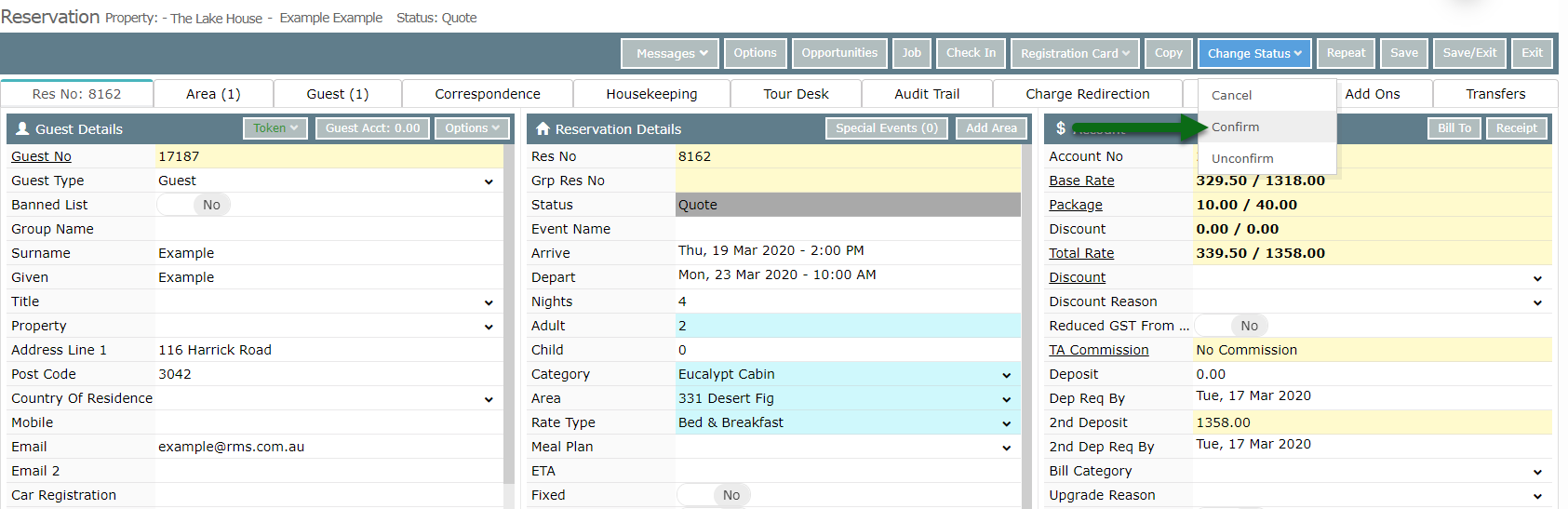Screen dimensions: 1568x509
Task: Expand the Meal Plan dropdown
Action: pyautogui.click(x=1006, y=448)
